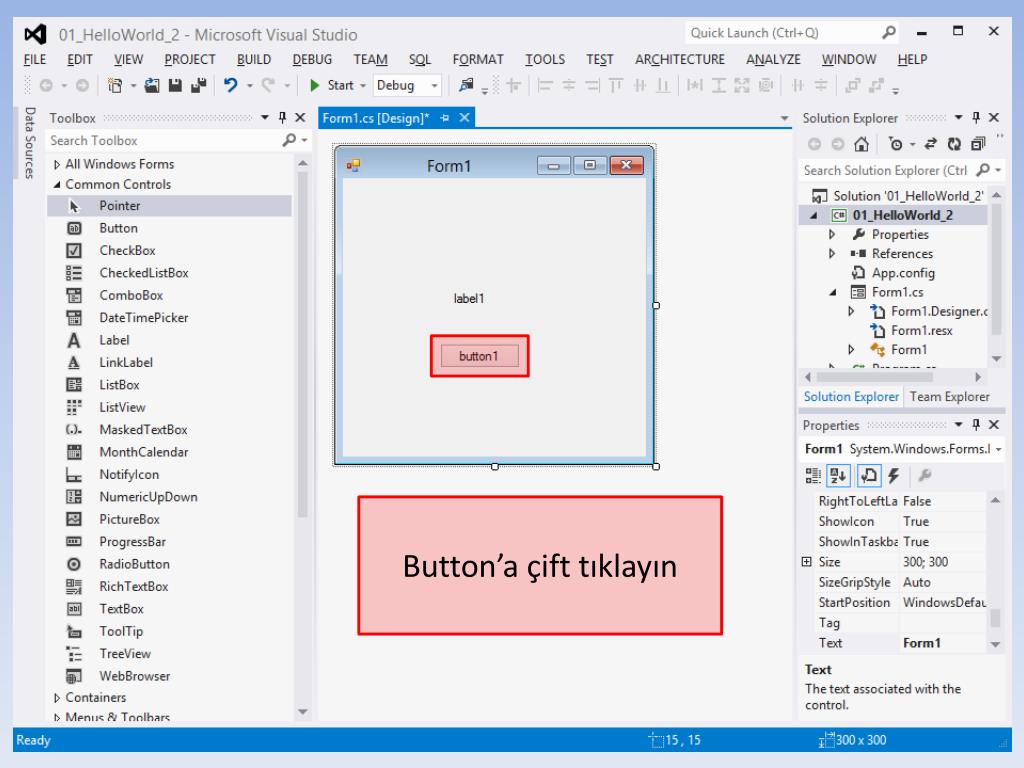Screen dimensions: 1024x768
Task: Toggle Alphabetical sort in Properties panel
Action: point(839,475)
